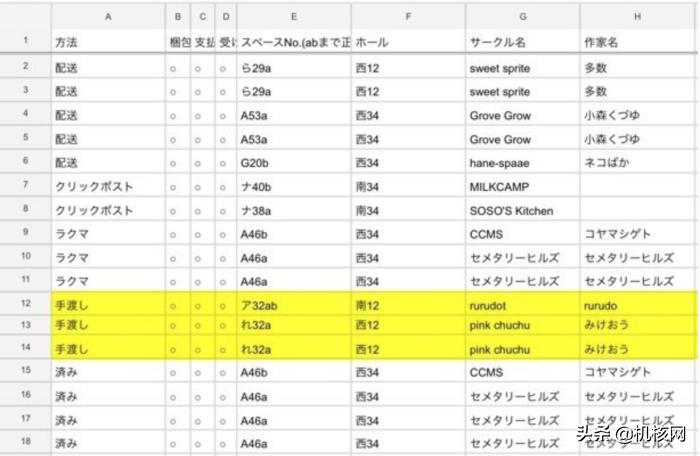Viewport: 700px width, 456px height.
Task: Click the 支払 header cell in column C
Action: pyautogui.click(x=204, y=42)
